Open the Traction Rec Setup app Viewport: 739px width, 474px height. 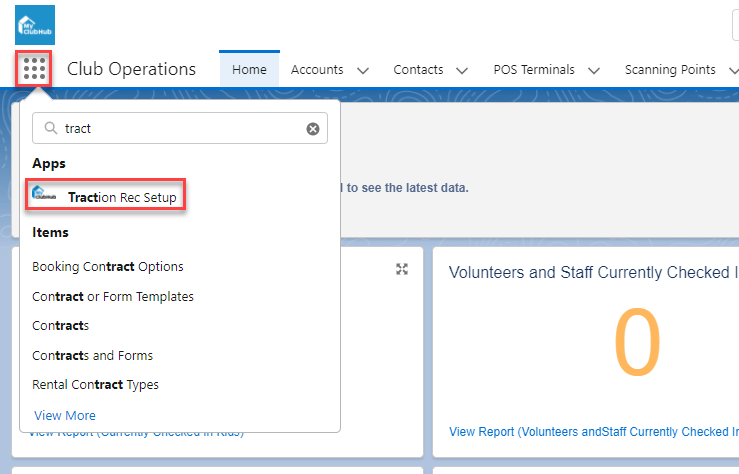[x=121, y=198]
